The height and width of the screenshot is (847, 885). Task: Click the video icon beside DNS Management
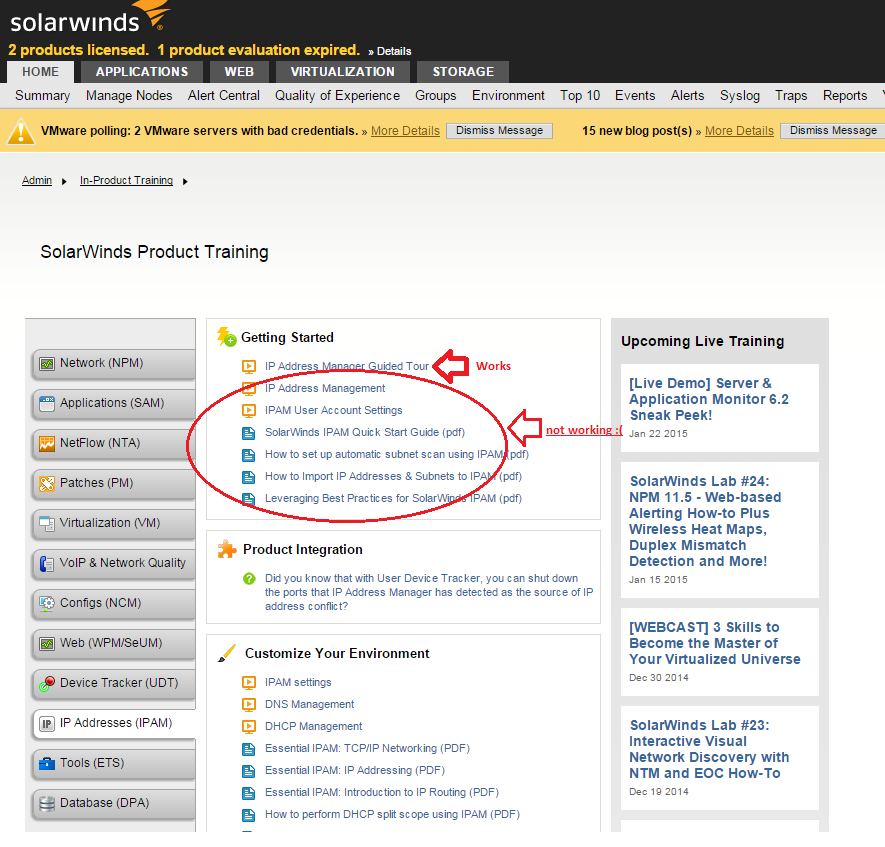[249, 705]
